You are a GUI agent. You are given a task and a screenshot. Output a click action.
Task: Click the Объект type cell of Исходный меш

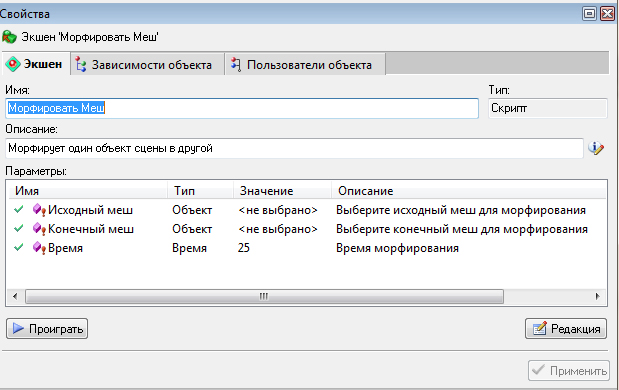[192, 210]
